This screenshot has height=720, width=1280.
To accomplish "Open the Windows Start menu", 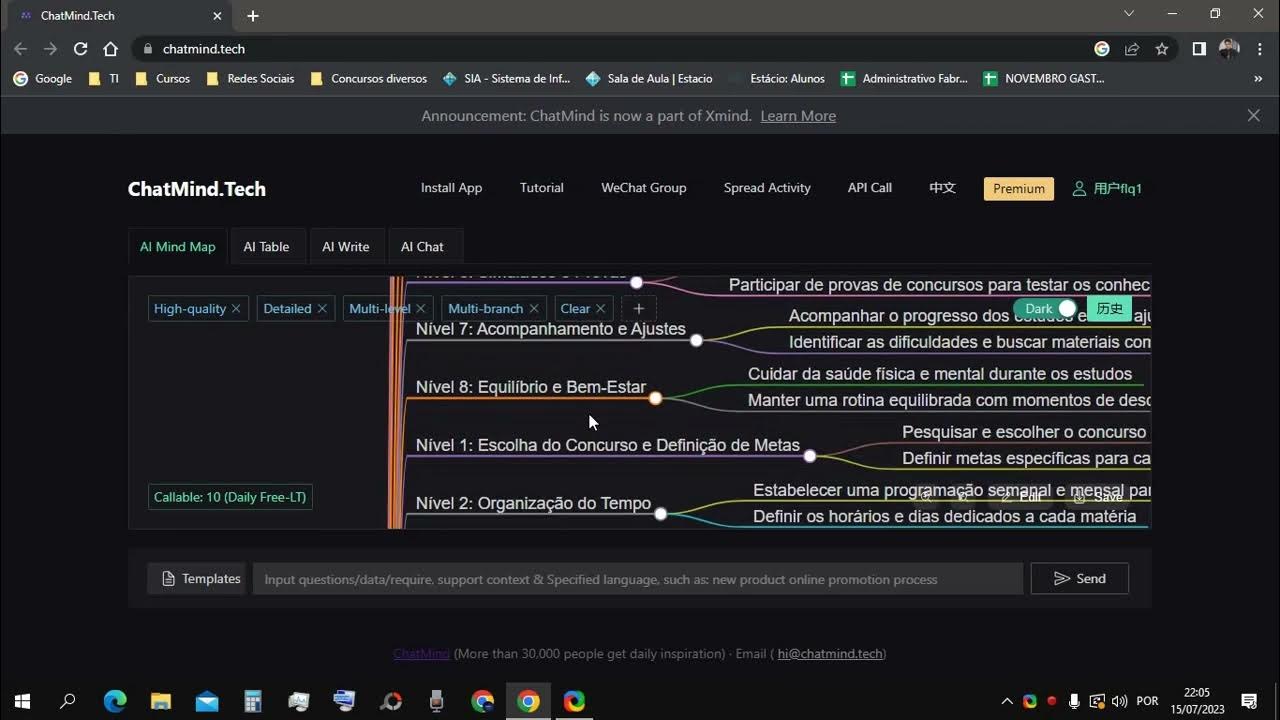I will click(22, 701).
